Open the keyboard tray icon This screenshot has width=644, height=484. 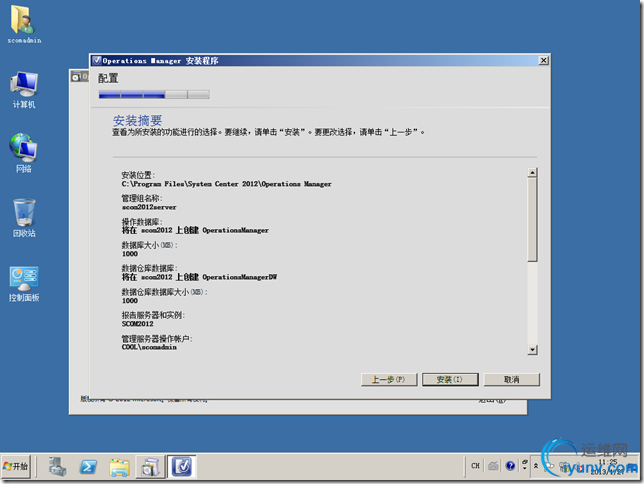pos(493,466)
